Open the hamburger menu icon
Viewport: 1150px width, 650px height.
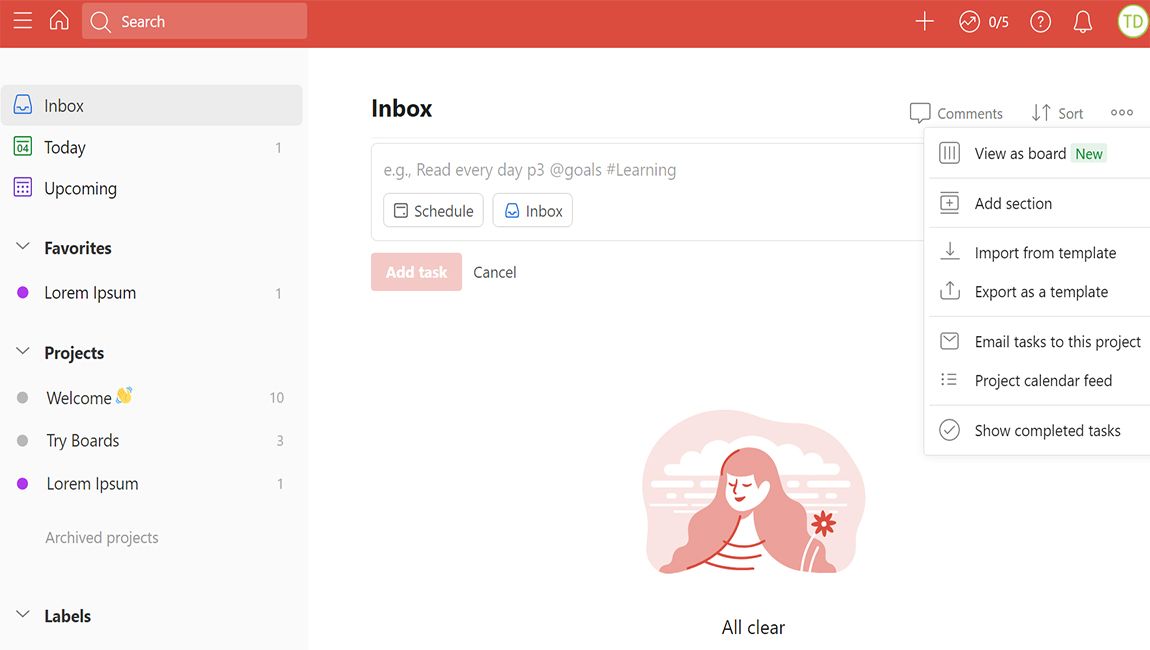22,21
